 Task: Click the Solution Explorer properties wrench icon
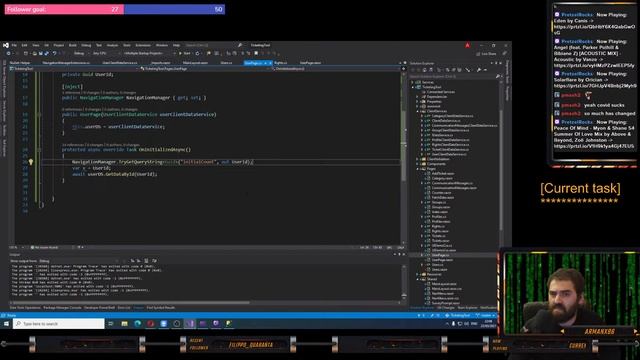coord(479,70)
